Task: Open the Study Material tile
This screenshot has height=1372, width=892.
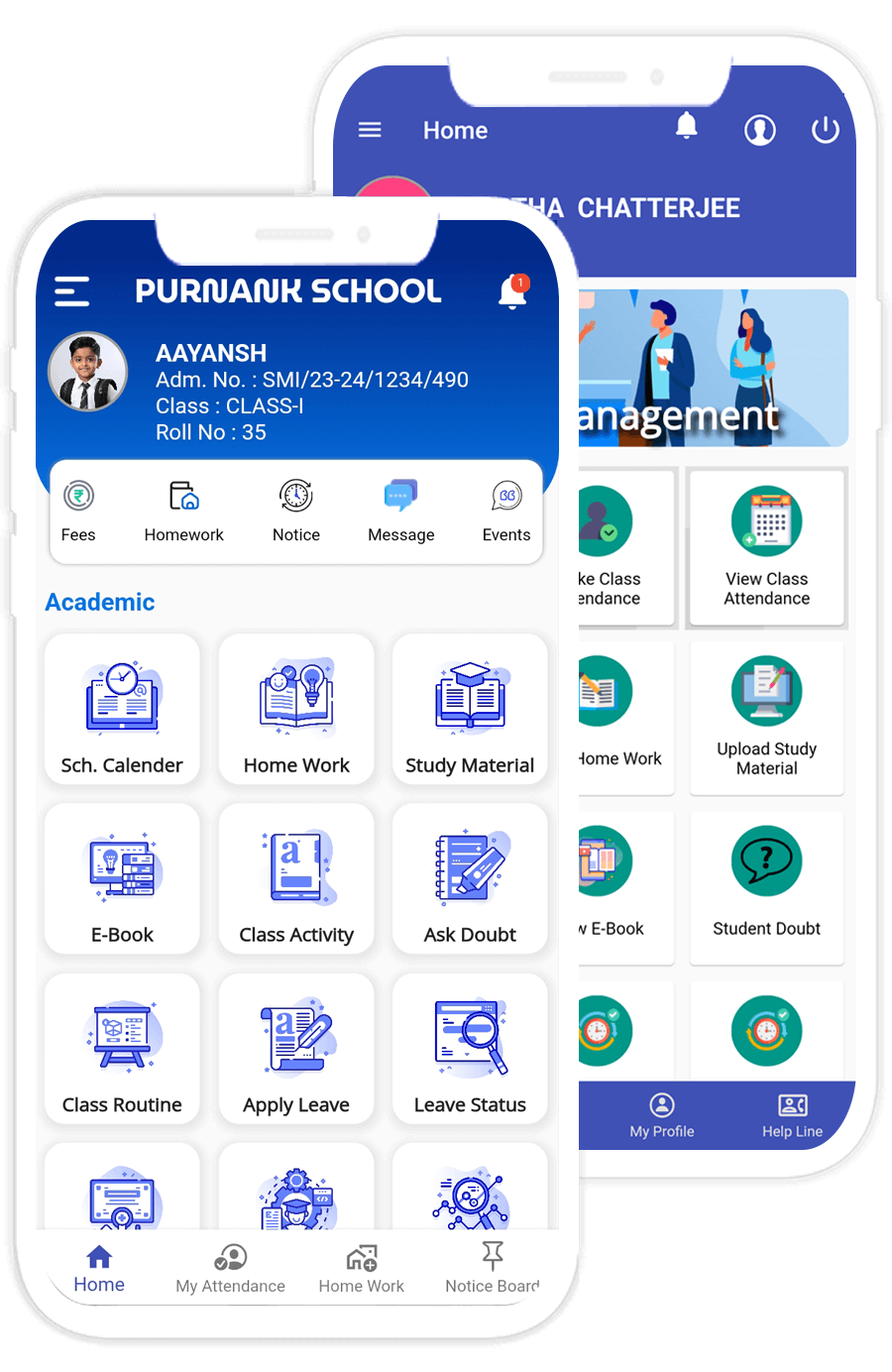Action: (470, 709)
